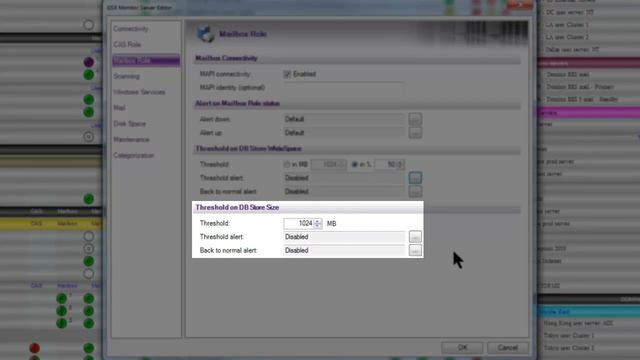This screenshot has width=640, height=360.
Task: Open the CAS Role section
Action: click(x=127, y=44)
